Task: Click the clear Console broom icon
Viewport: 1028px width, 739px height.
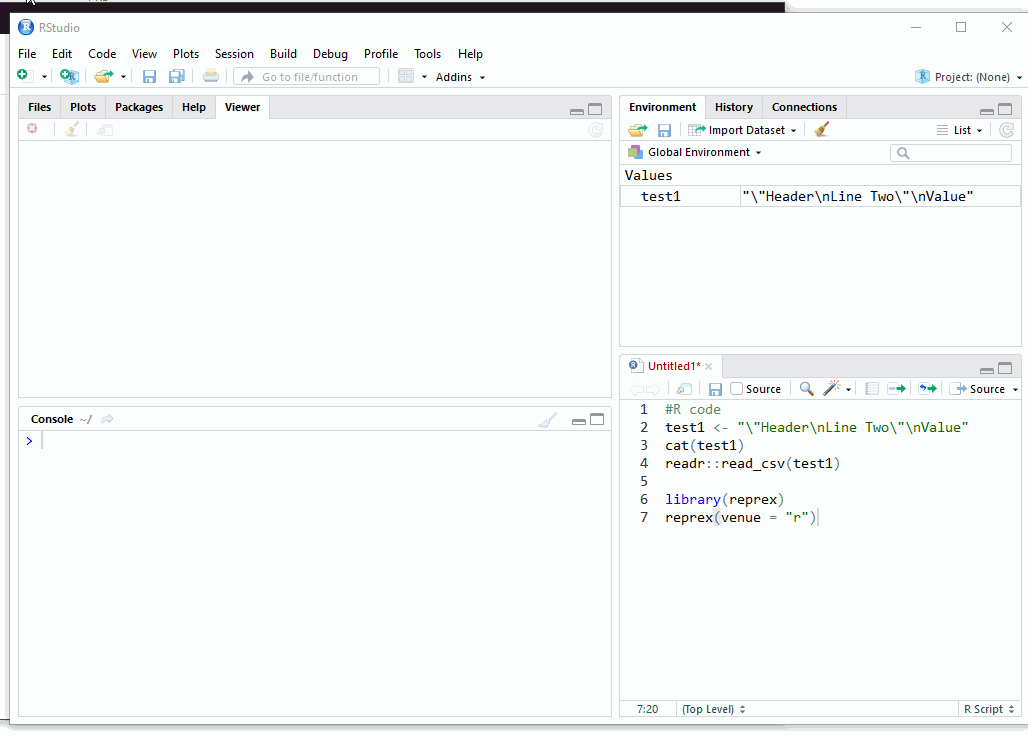Action: pos(547,420)
